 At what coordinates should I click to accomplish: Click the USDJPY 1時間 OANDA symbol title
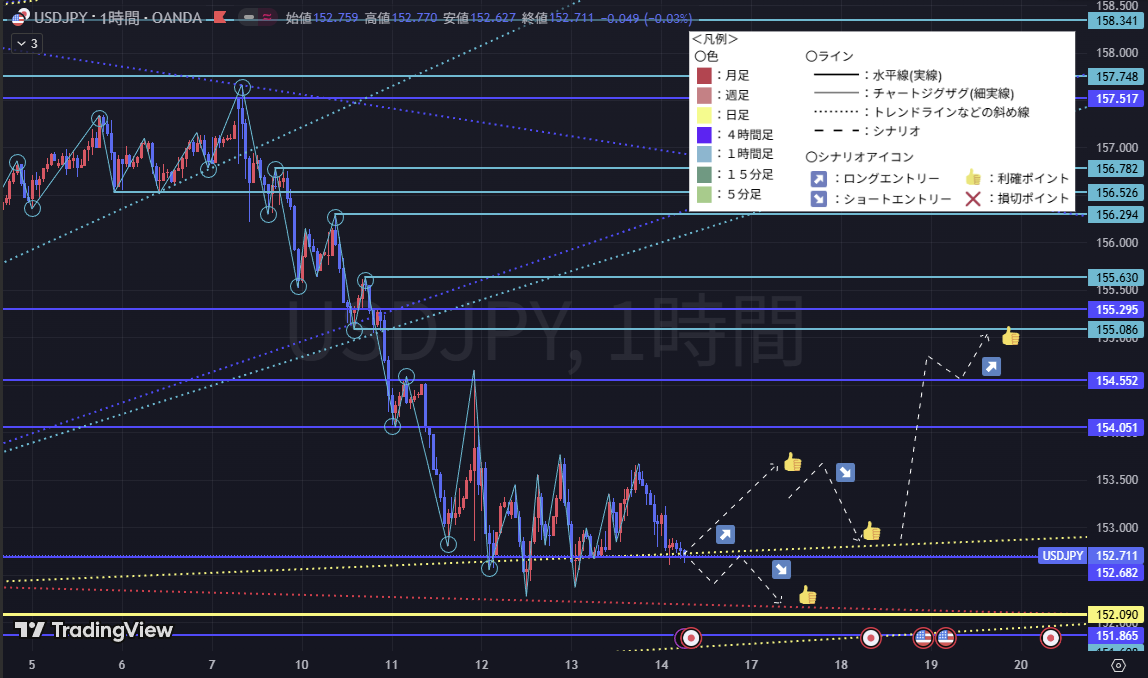115,18
